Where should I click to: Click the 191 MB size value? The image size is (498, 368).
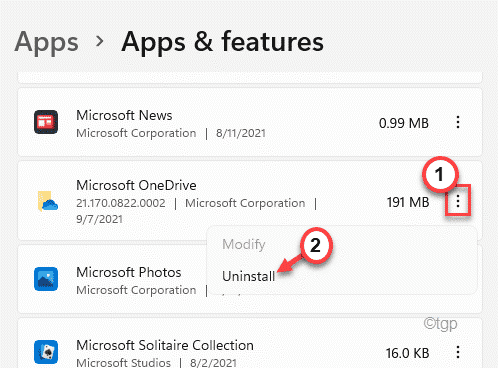(408, 202)
